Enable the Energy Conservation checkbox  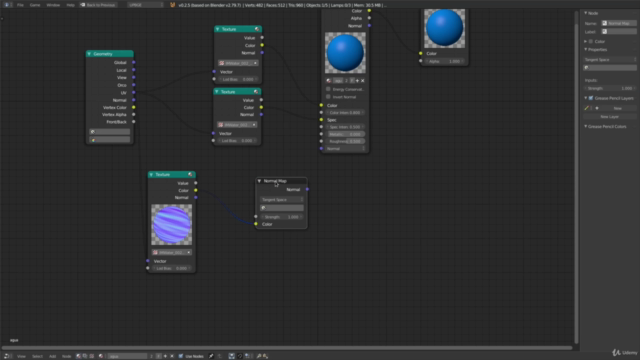coord(328,89)
